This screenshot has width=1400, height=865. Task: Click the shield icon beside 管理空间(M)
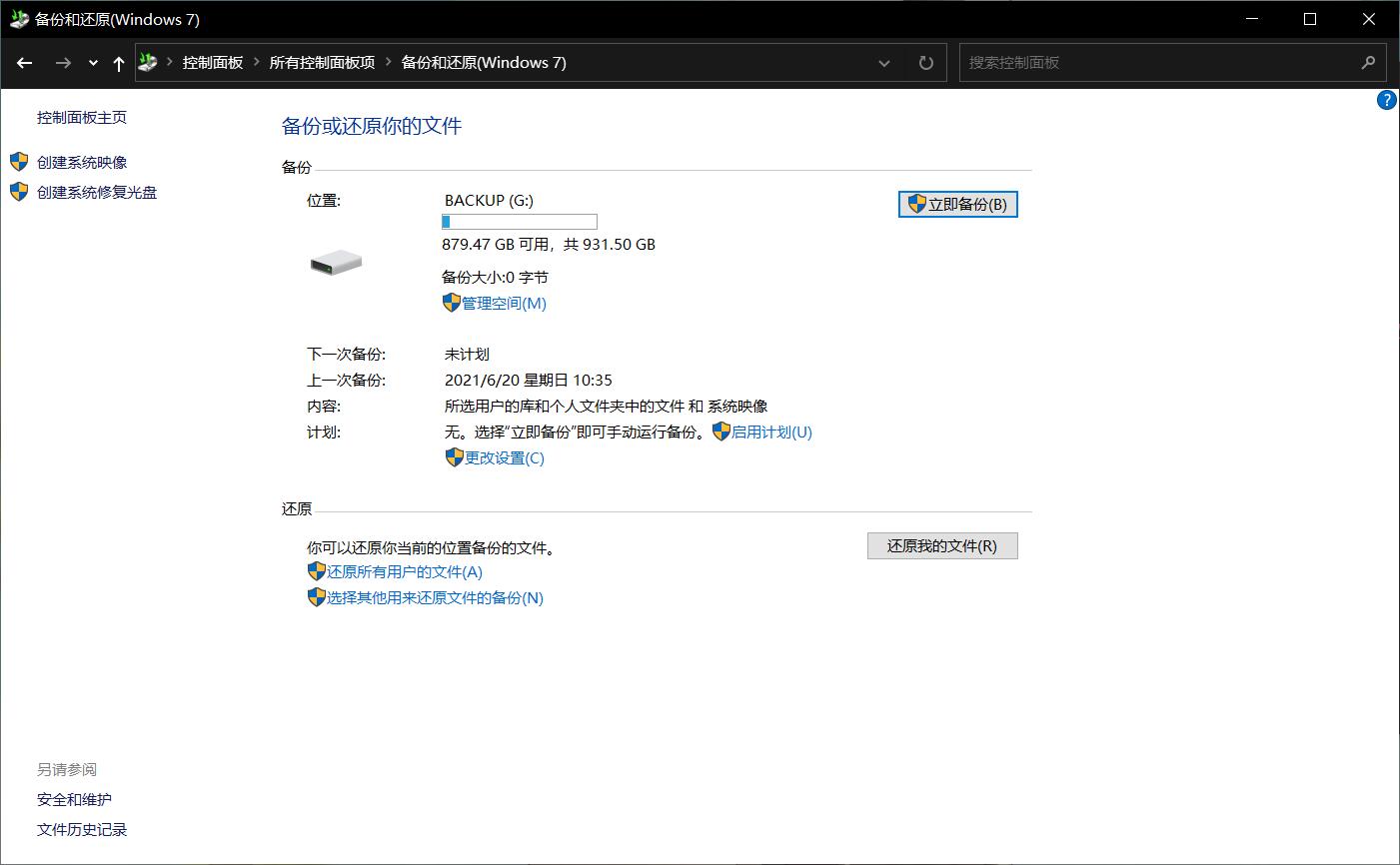(x=452, y=303)
